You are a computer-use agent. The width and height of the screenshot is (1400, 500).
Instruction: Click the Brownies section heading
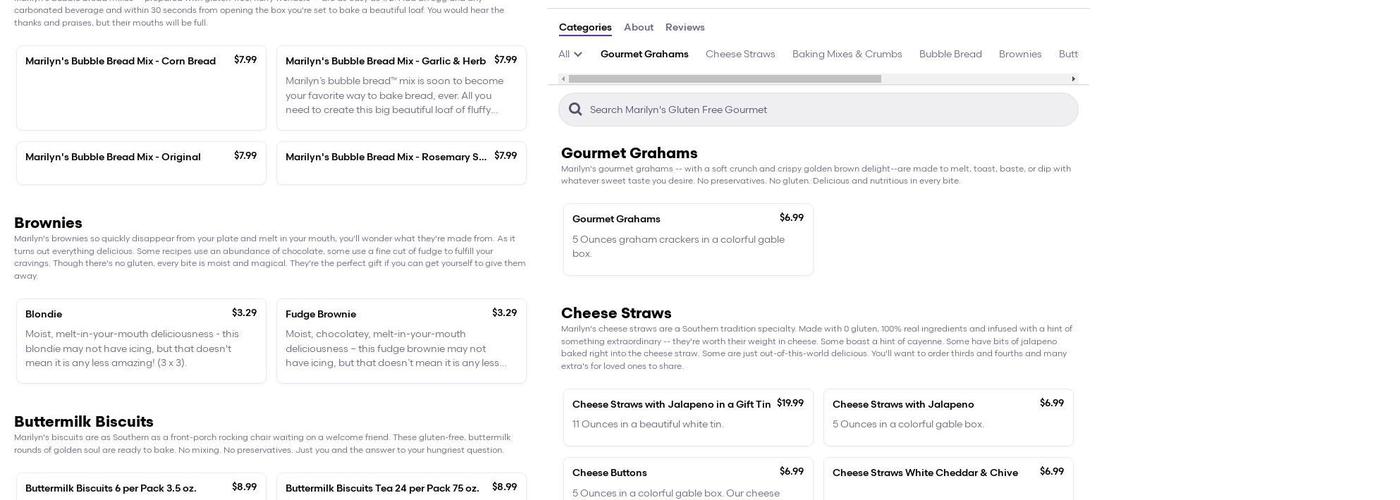click(48, 223)
